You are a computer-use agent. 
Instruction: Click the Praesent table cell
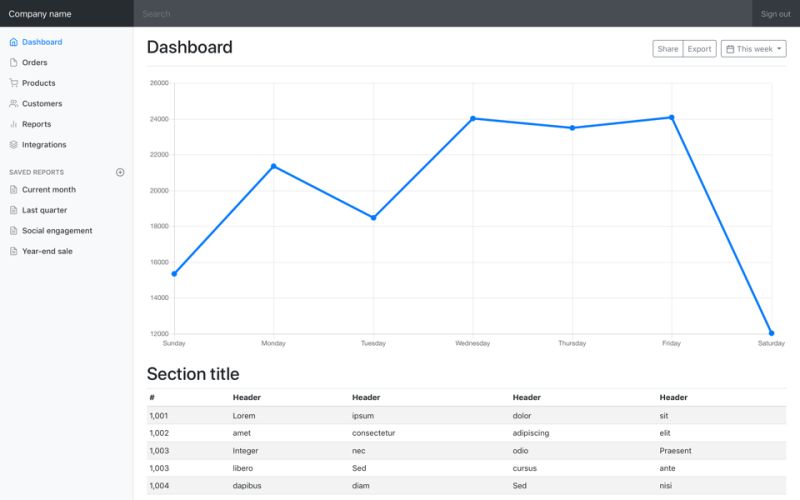pos(675,451)
